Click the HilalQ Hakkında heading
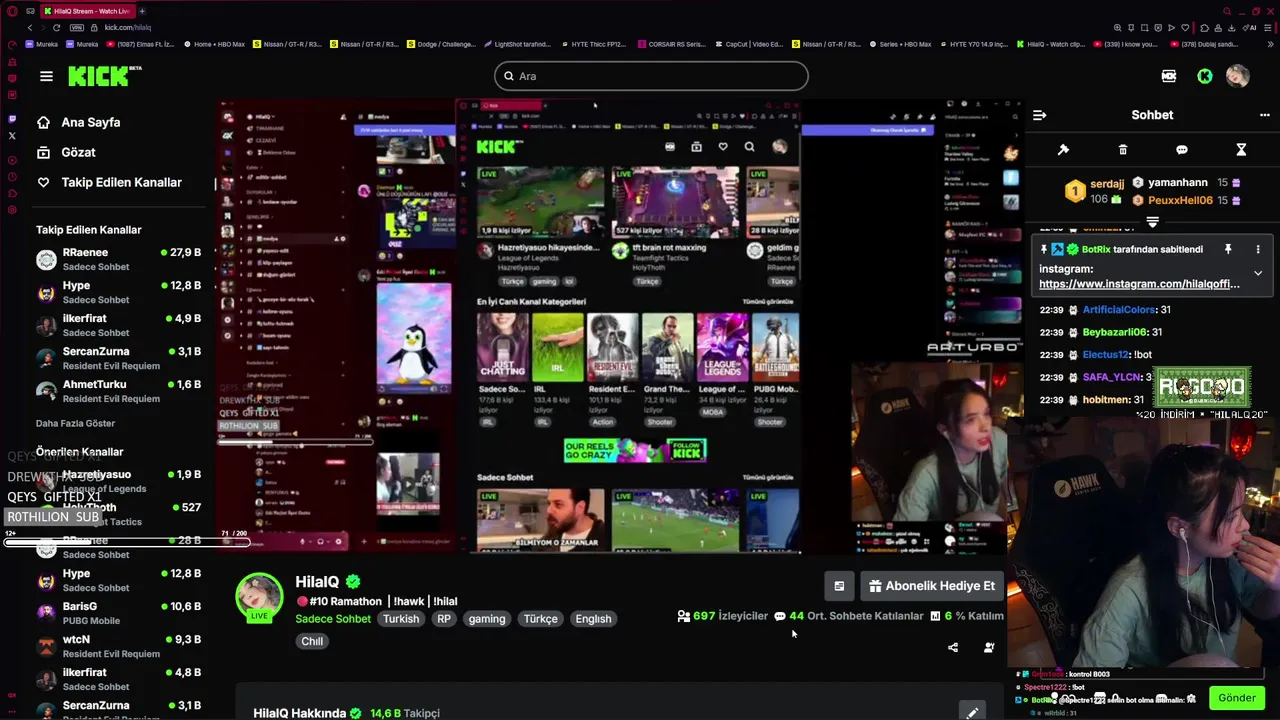Viewport: 1280px width, 720px height. (299, 713)
